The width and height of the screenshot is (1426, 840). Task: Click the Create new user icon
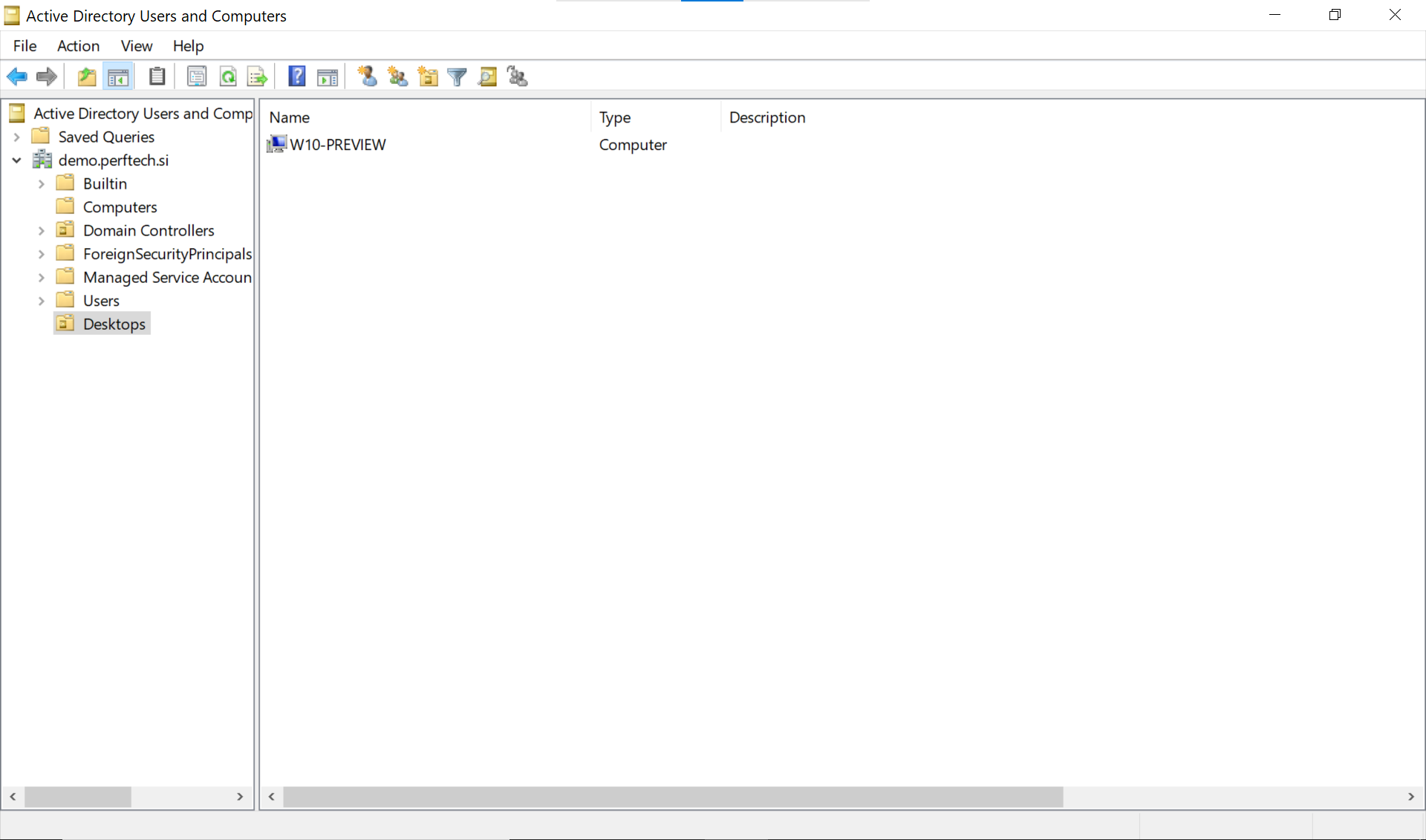366,76
